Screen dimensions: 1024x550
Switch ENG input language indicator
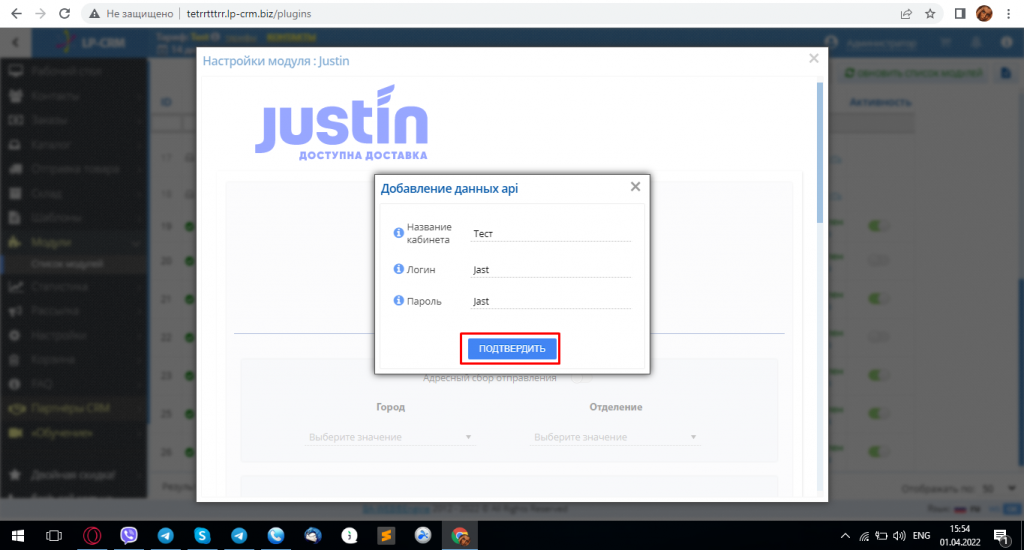tap(921, 536)
